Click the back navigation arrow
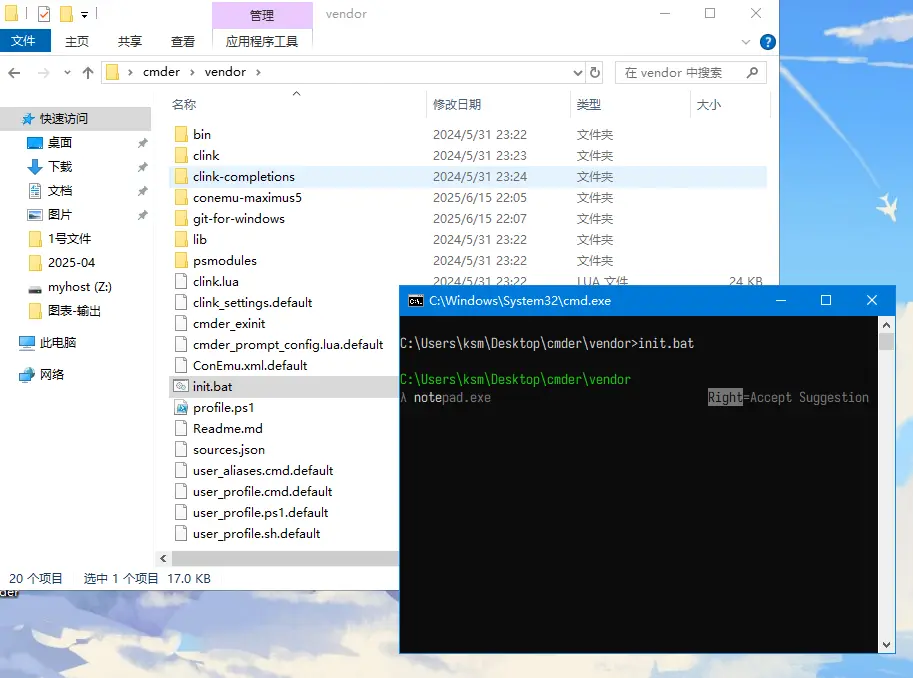 (15, 73)
